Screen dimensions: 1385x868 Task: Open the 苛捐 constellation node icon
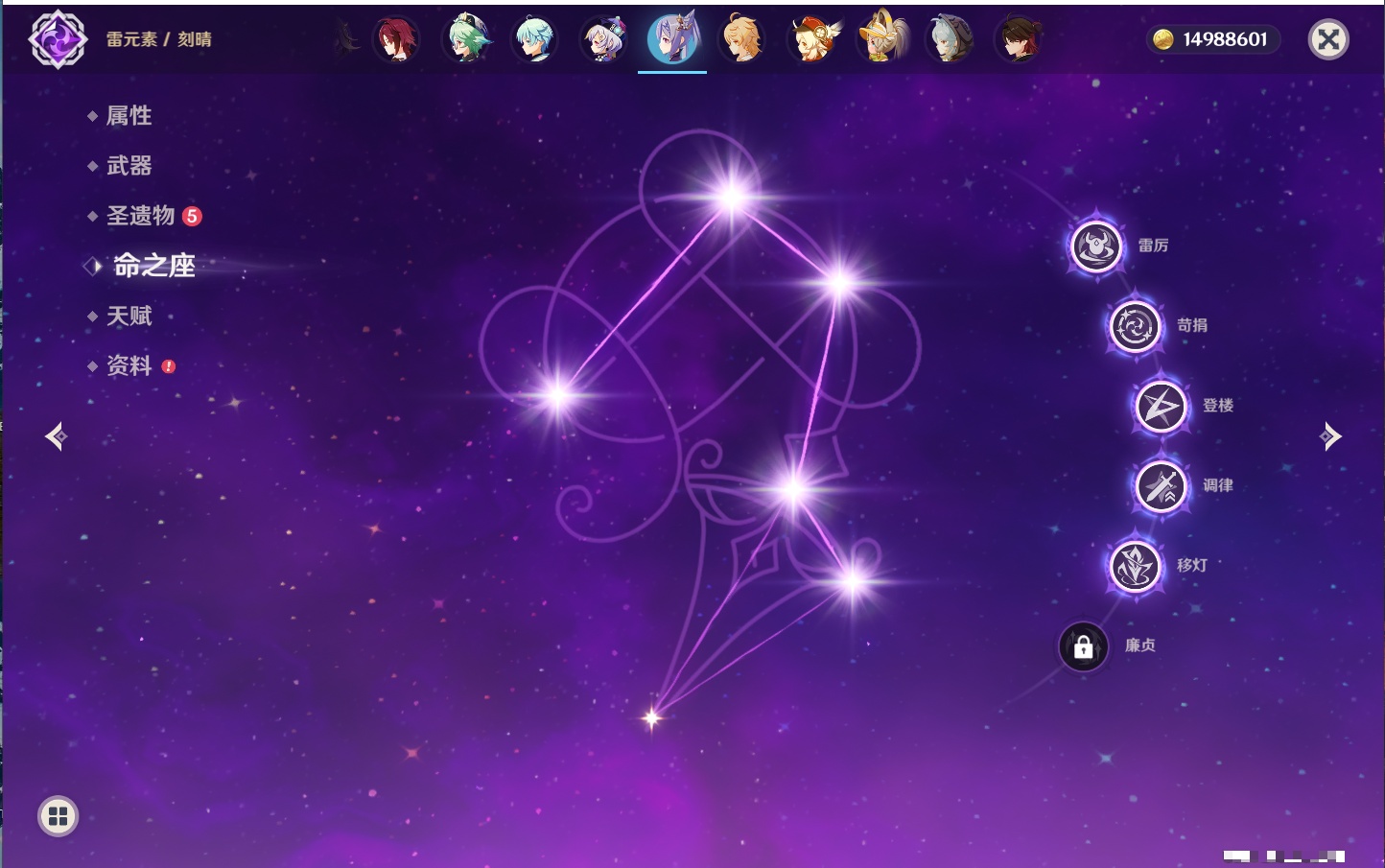click(x=1135, y=326)
